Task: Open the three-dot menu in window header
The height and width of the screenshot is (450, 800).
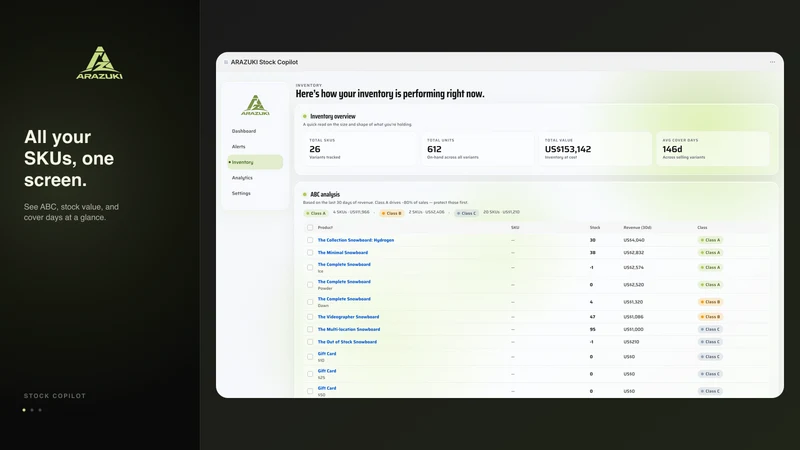Action: [772, 62]
